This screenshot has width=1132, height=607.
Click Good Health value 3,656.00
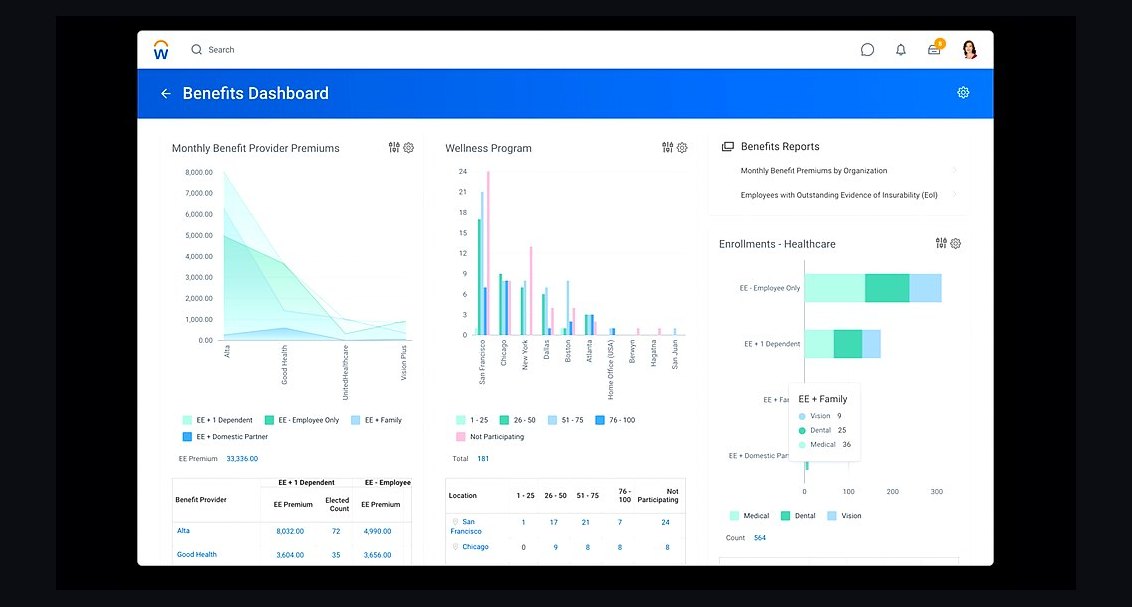click(378, 555)
